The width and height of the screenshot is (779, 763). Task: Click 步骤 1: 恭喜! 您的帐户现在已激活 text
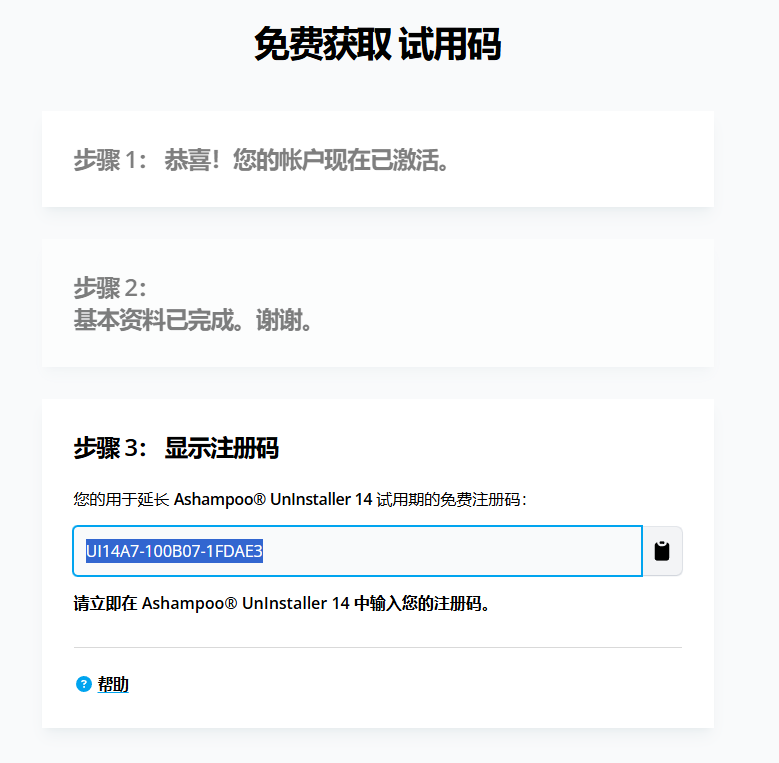tap(261, 160)
